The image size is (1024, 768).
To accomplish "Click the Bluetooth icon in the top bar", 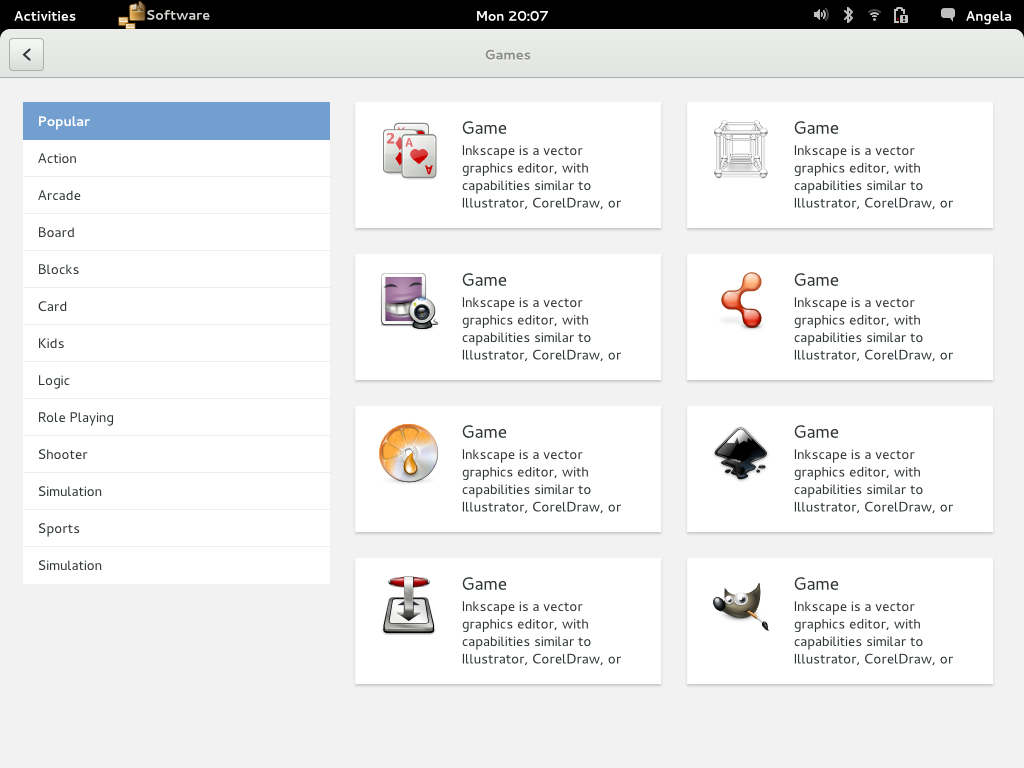I will pyautogui.click(x=846, y=15).
